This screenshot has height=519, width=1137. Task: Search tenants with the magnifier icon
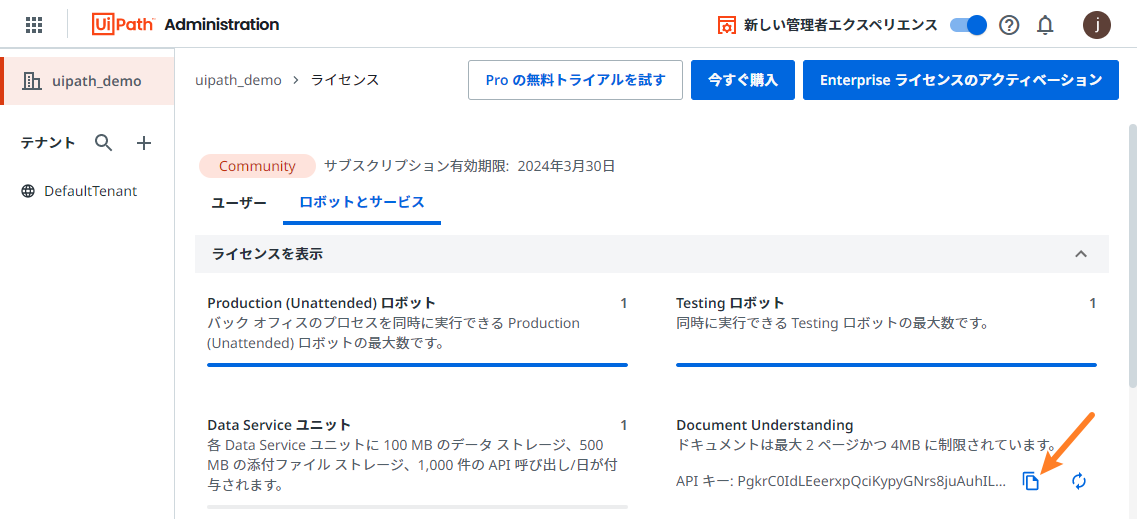[104, 143]
